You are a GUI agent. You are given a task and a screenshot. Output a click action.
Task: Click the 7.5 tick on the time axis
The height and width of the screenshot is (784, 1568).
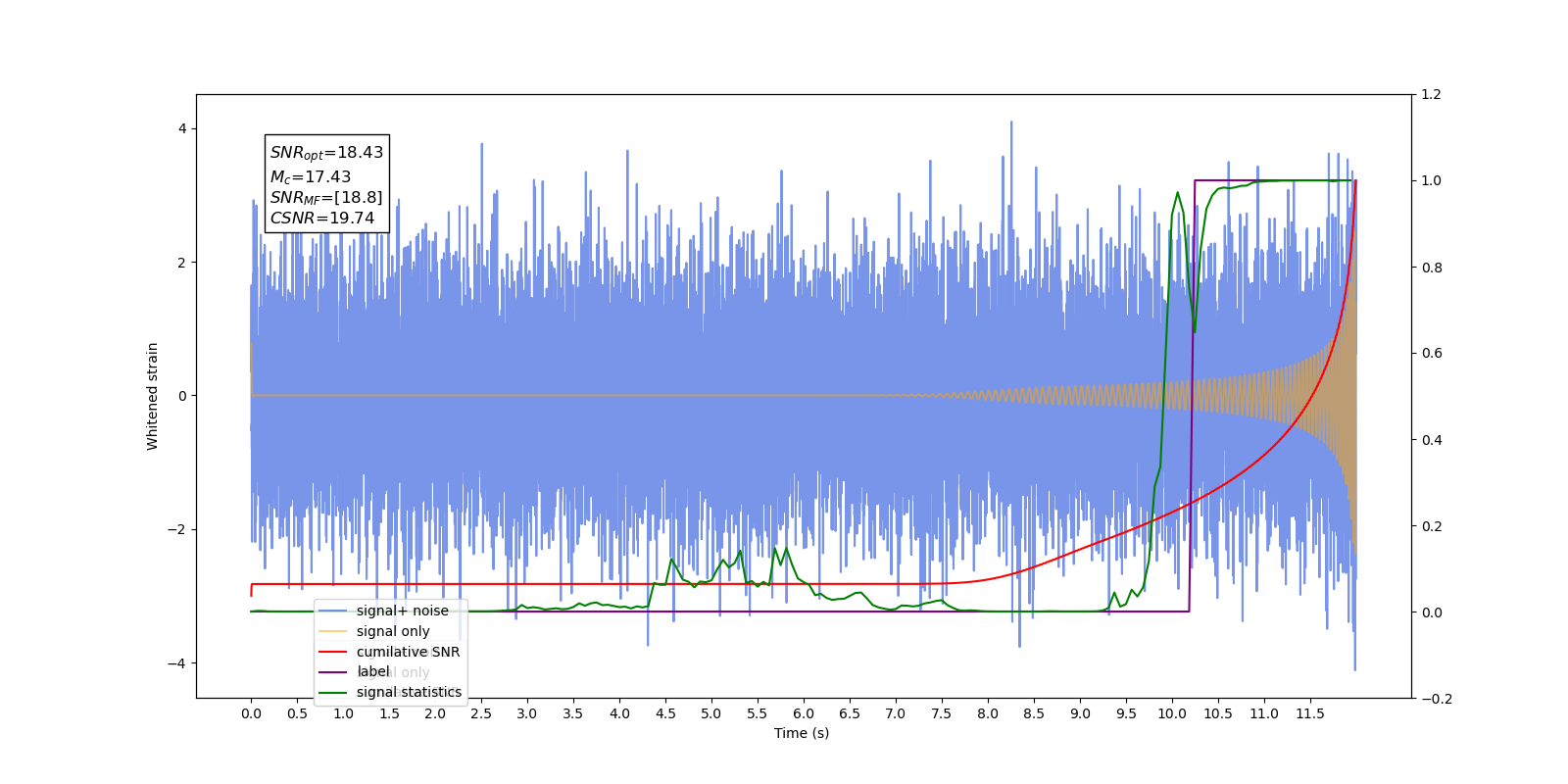tap(942, 713)
